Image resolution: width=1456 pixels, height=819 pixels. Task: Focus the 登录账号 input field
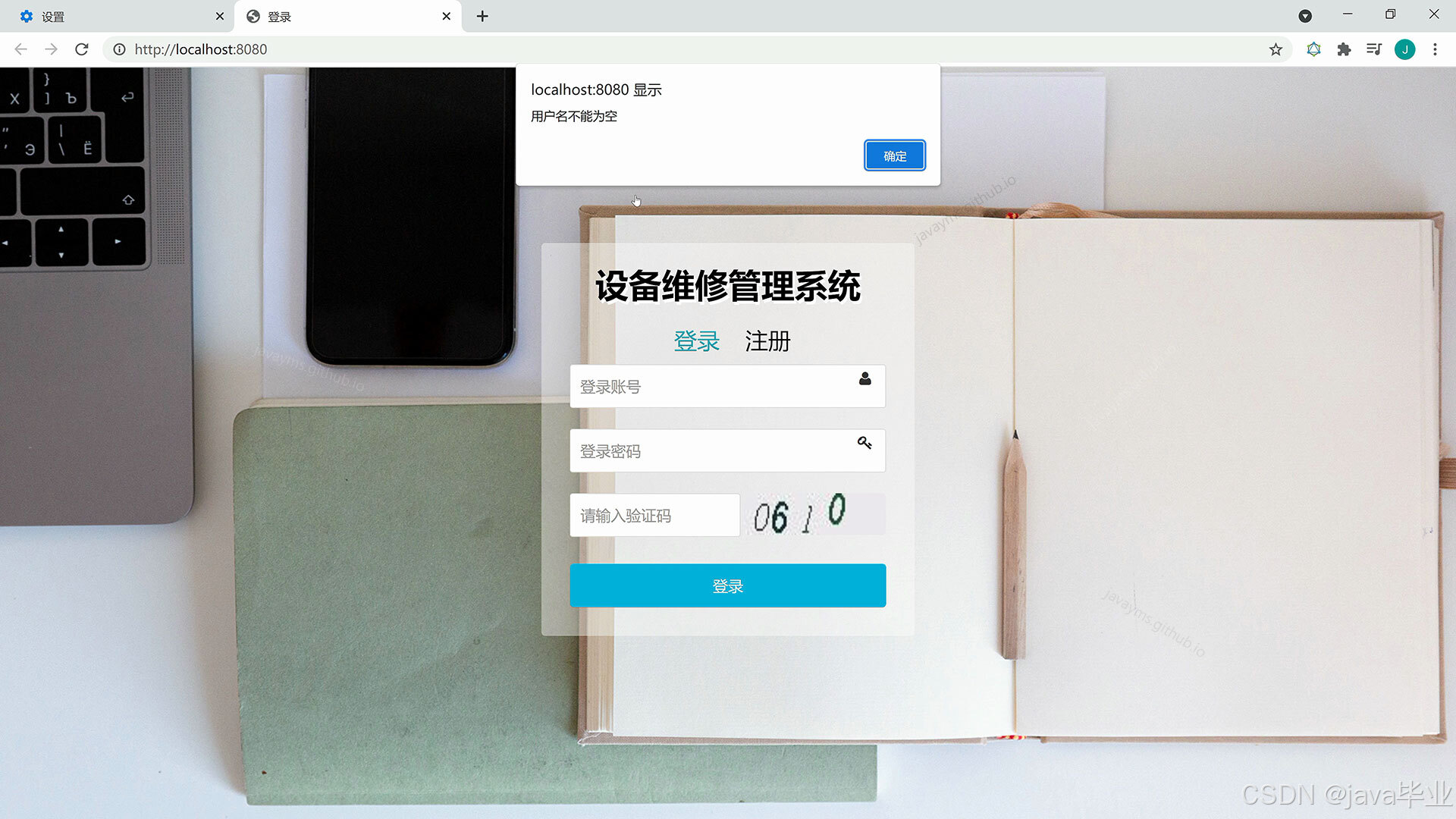click(727, 387)
